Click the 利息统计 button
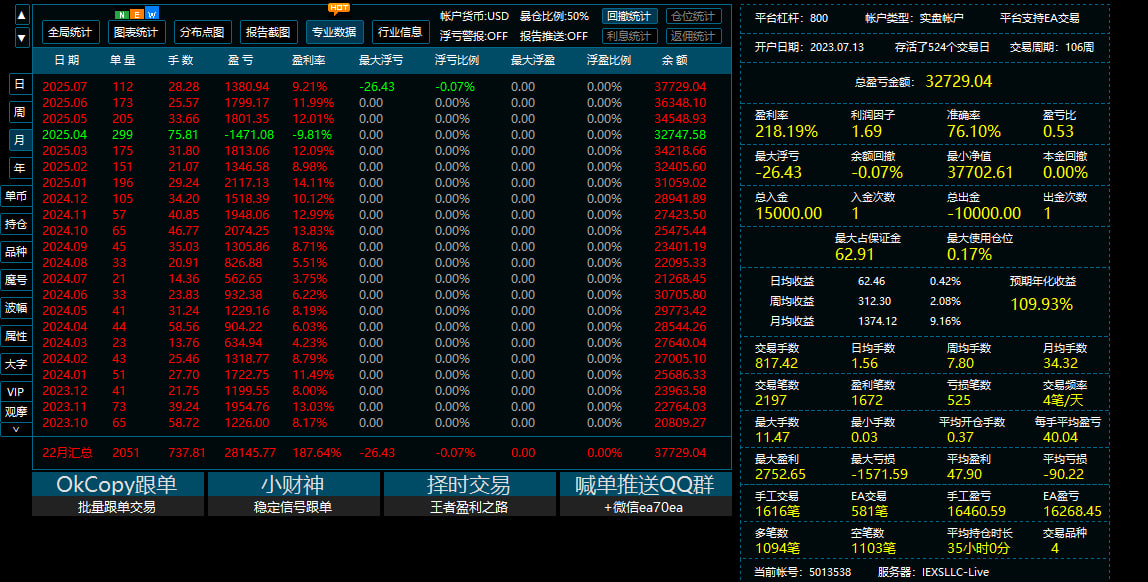The width and height of the screenshot is (1148, 582). pyautogui.click(x=630, y=36)
